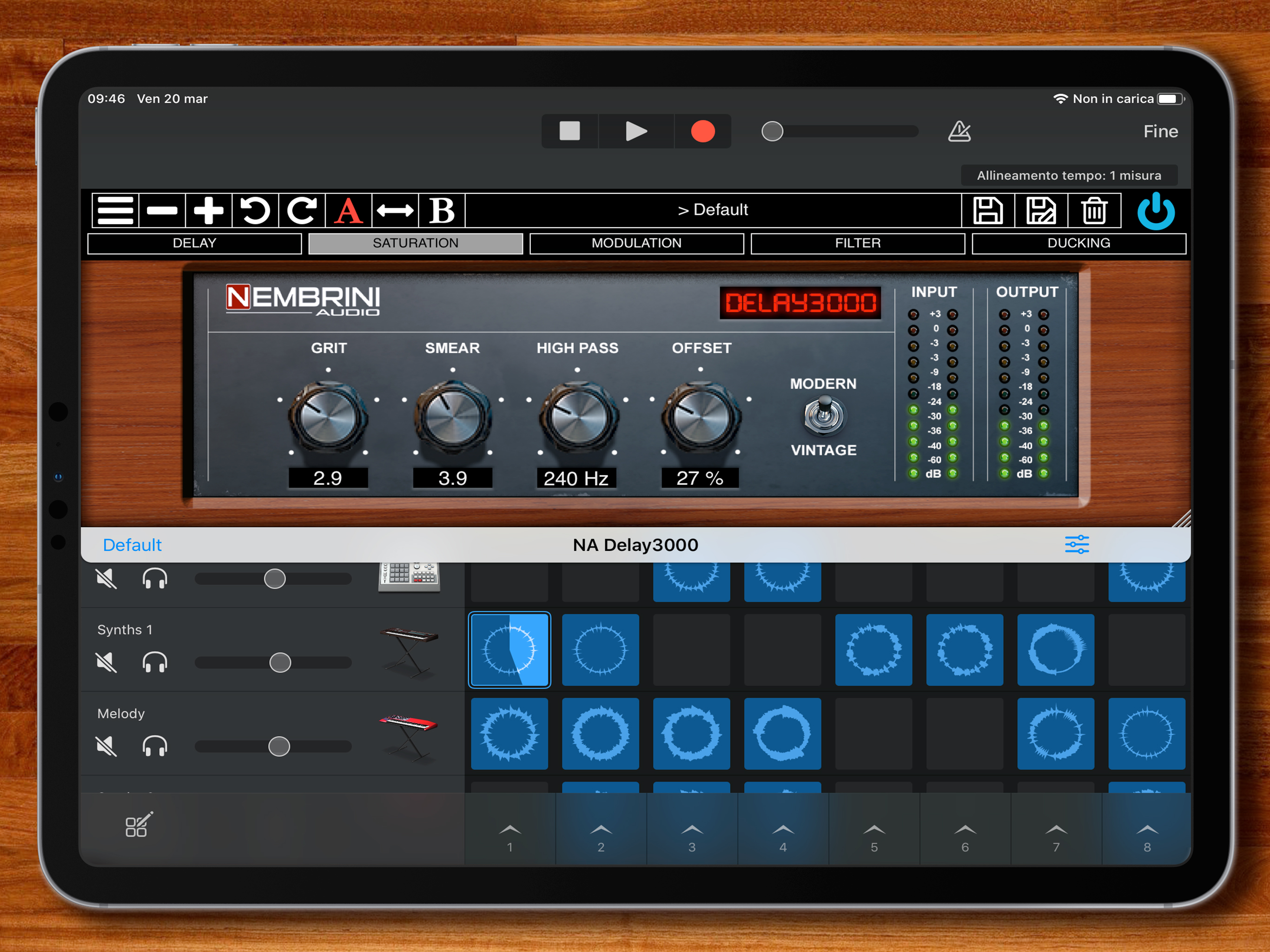Start recording with the red record button
Screen dimensions: 1270x952
tap(703, 131)
